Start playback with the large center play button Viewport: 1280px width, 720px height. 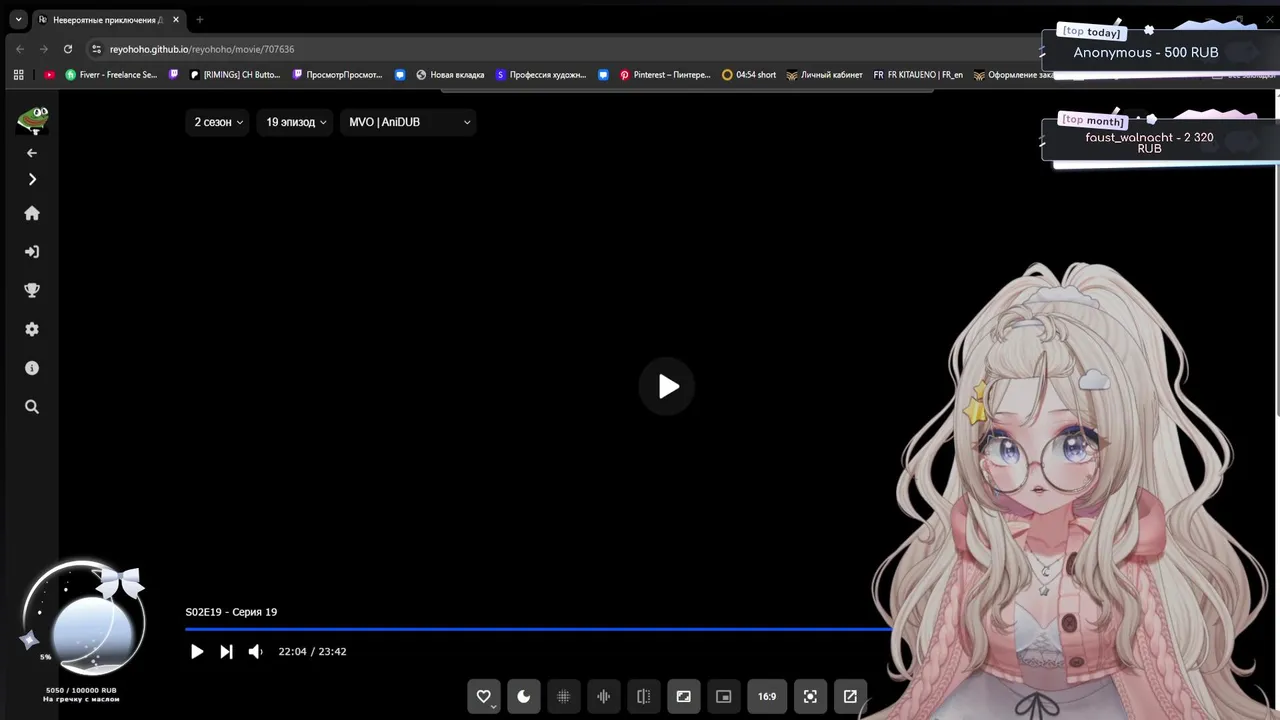pos(668,387)
